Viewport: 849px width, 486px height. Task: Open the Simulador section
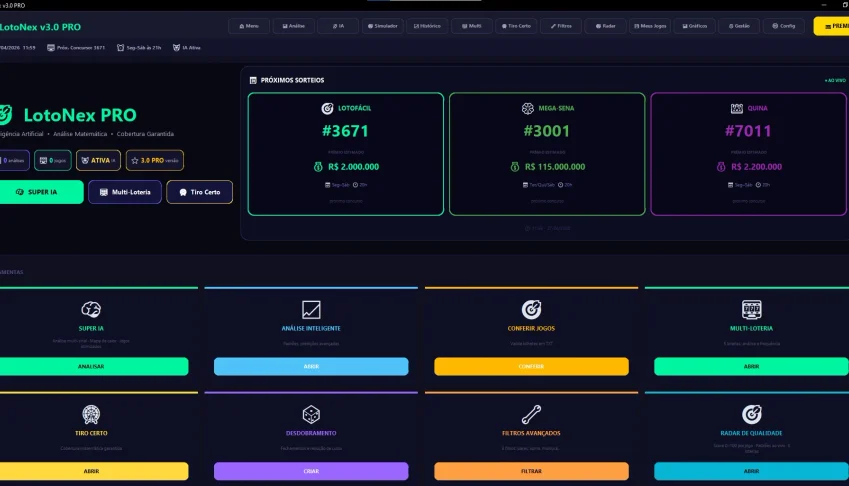pyautogui.click(x=383, y=26)
